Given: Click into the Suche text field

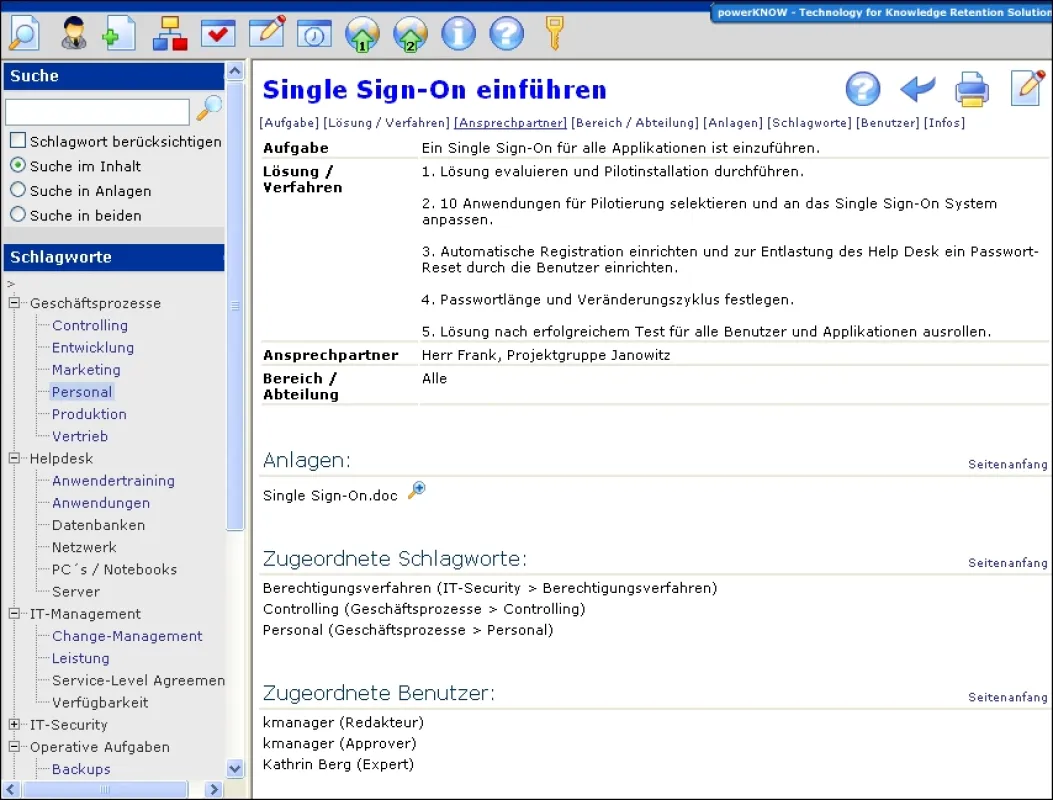Looking at the screenshot, I should click(97, 112).
